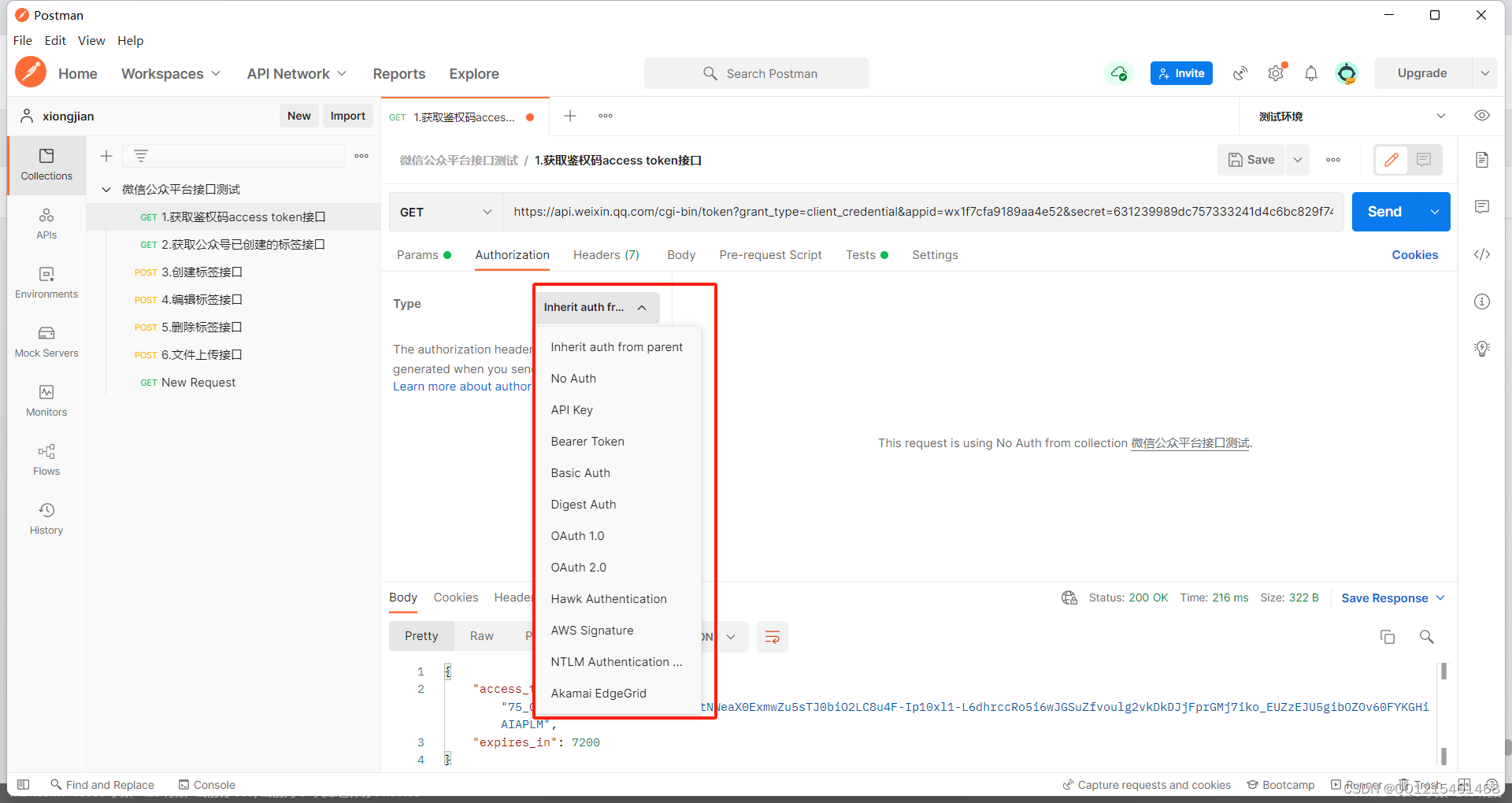1512x803 pixels.
Task: Open comments icon in right sidebar
Action: tap(1482, 207)
